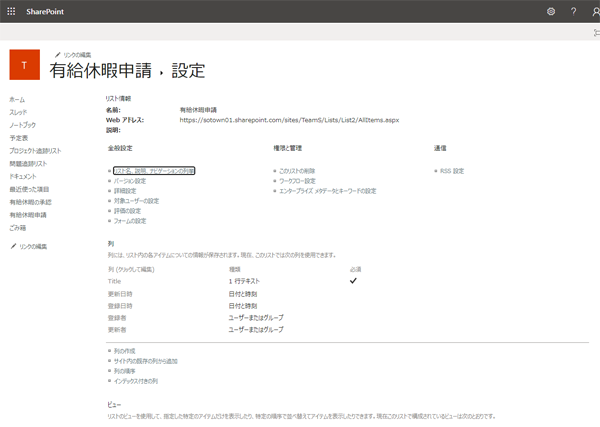This screenshot has width=600, height=427.
Task: Open 評価の設定
Action: pos(127,211)
